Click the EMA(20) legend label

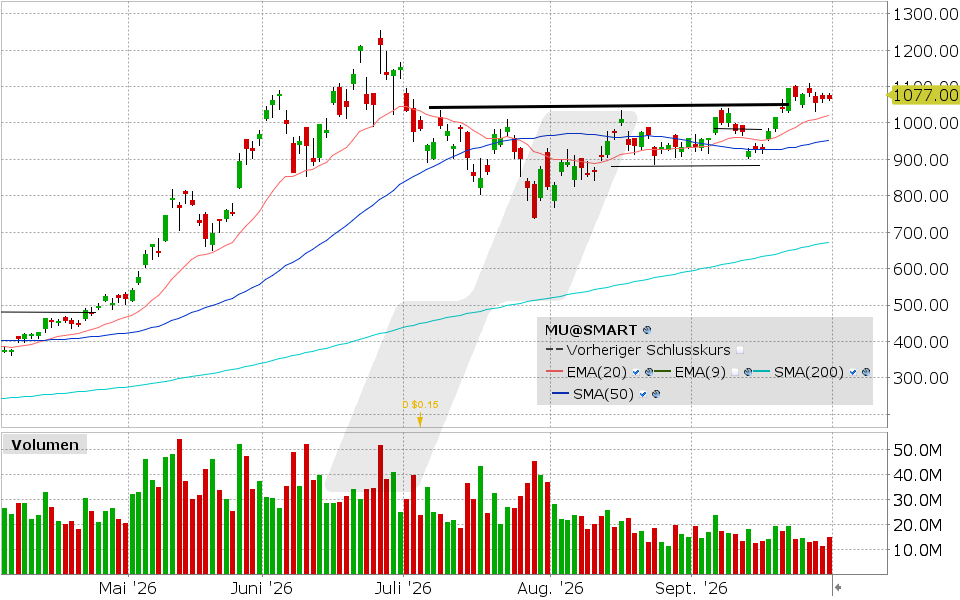click(x=597, y=372)
